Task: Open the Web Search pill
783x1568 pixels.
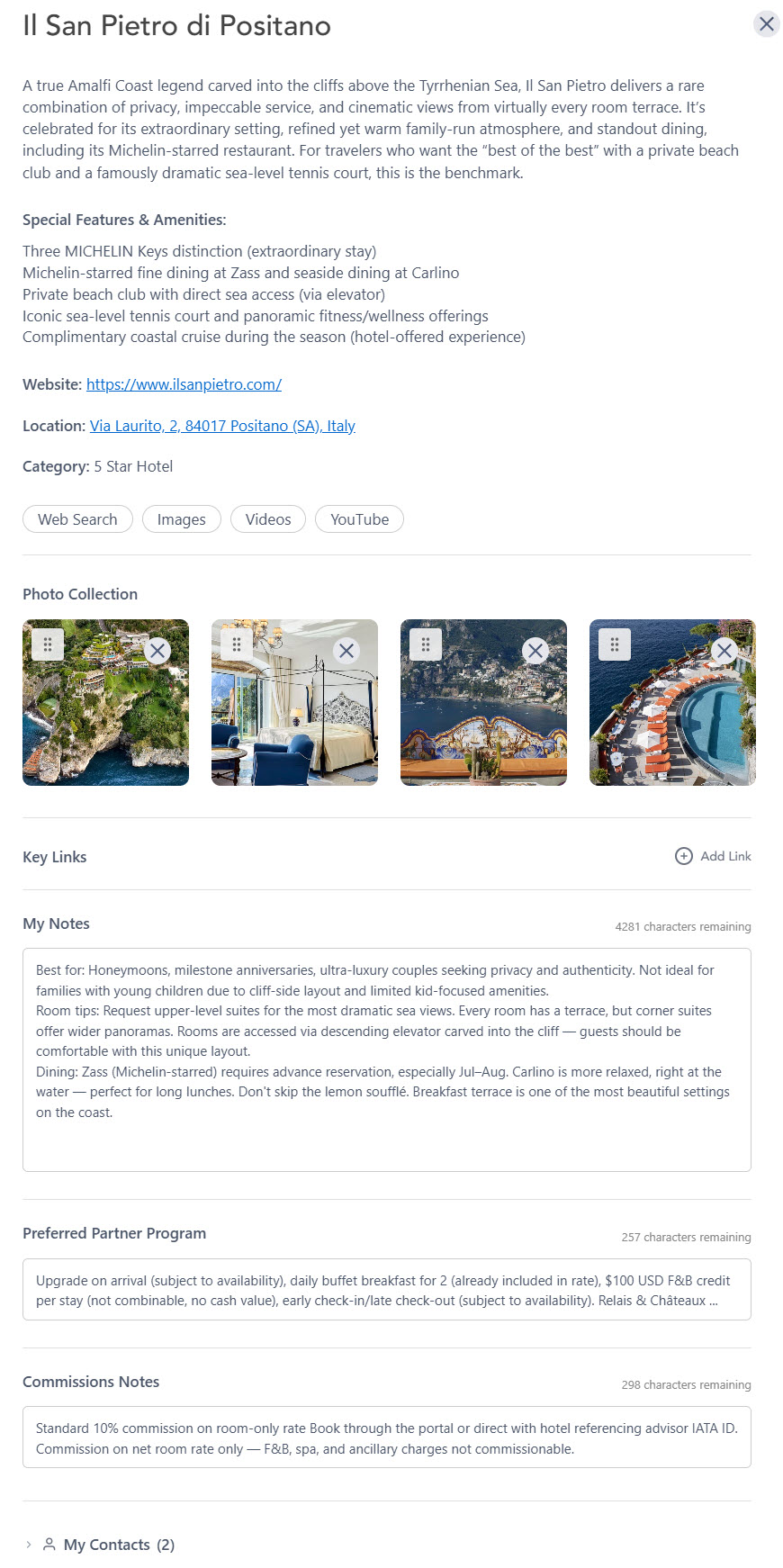Action: [77, 519]
